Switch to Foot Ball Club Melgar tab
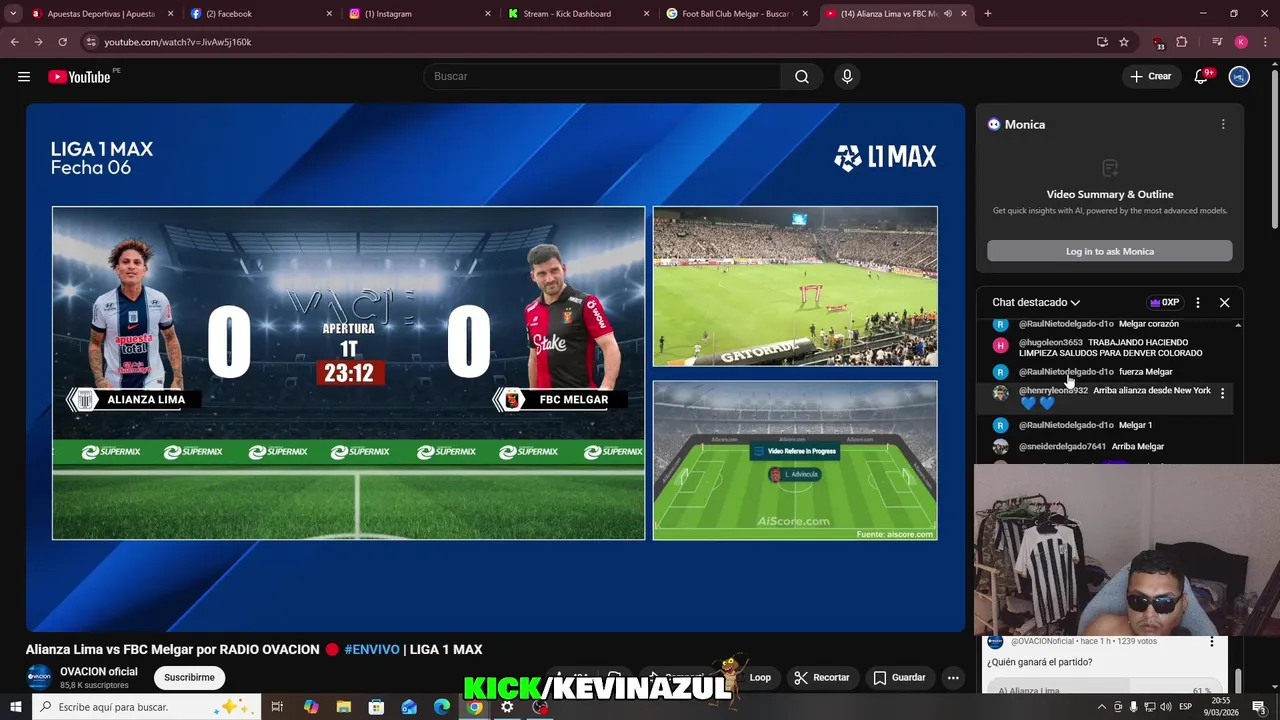 coord(737,14)
